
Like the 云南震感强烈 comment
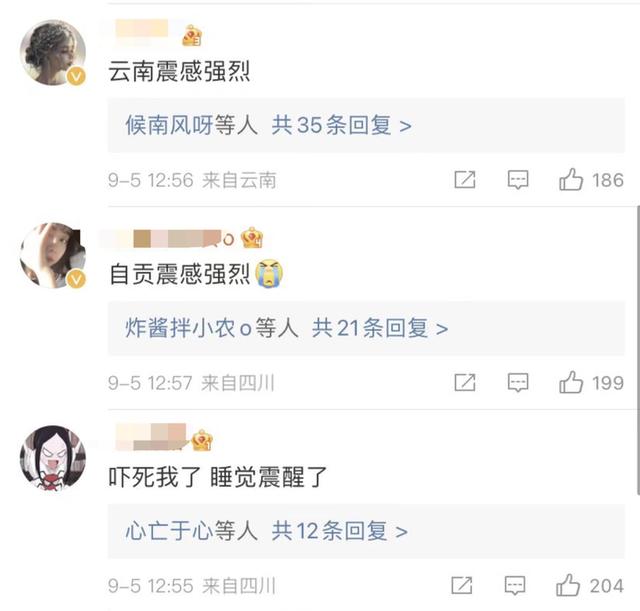(572, 180)
